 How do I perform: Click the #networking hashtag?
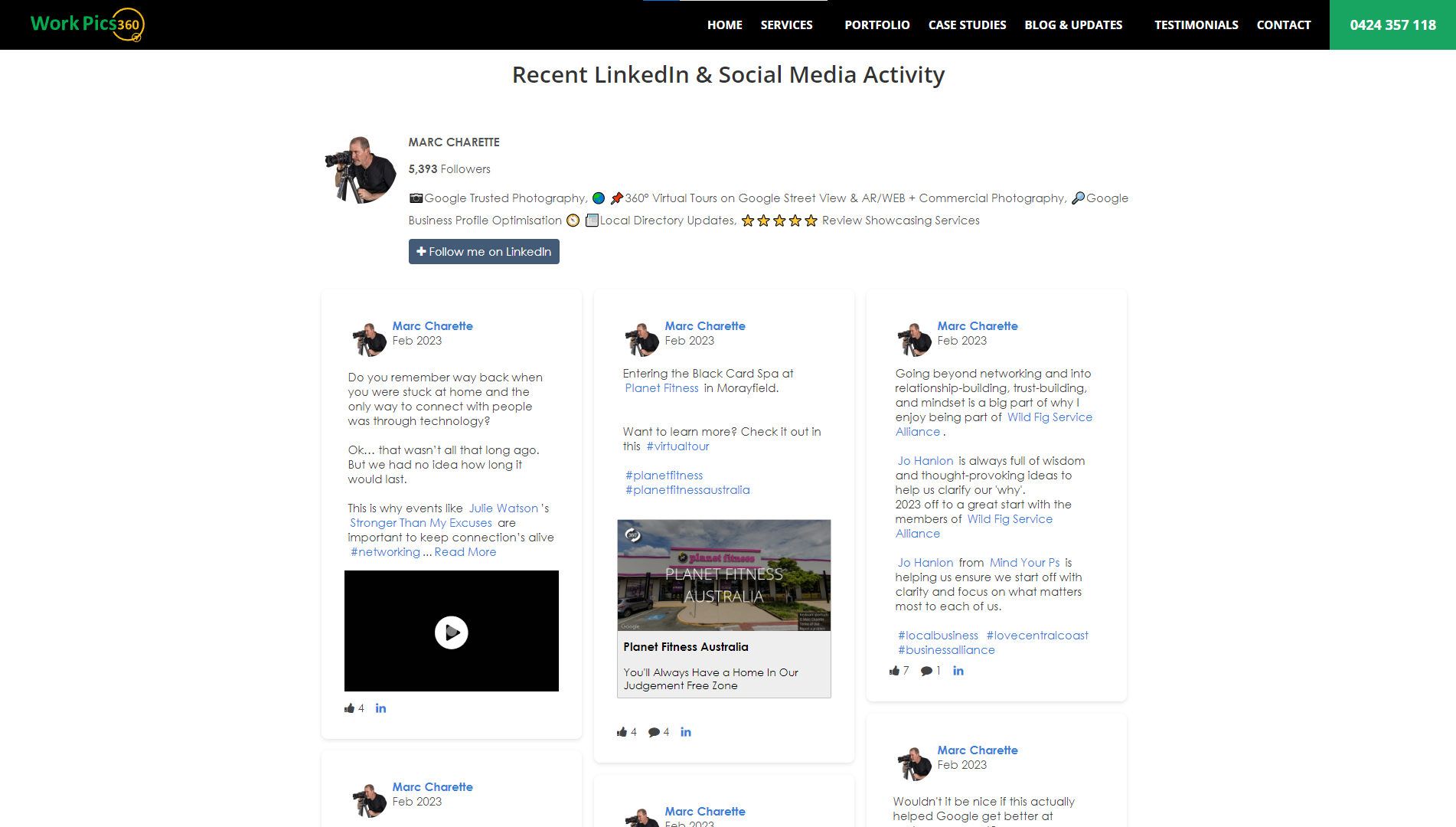pos(385,551)
